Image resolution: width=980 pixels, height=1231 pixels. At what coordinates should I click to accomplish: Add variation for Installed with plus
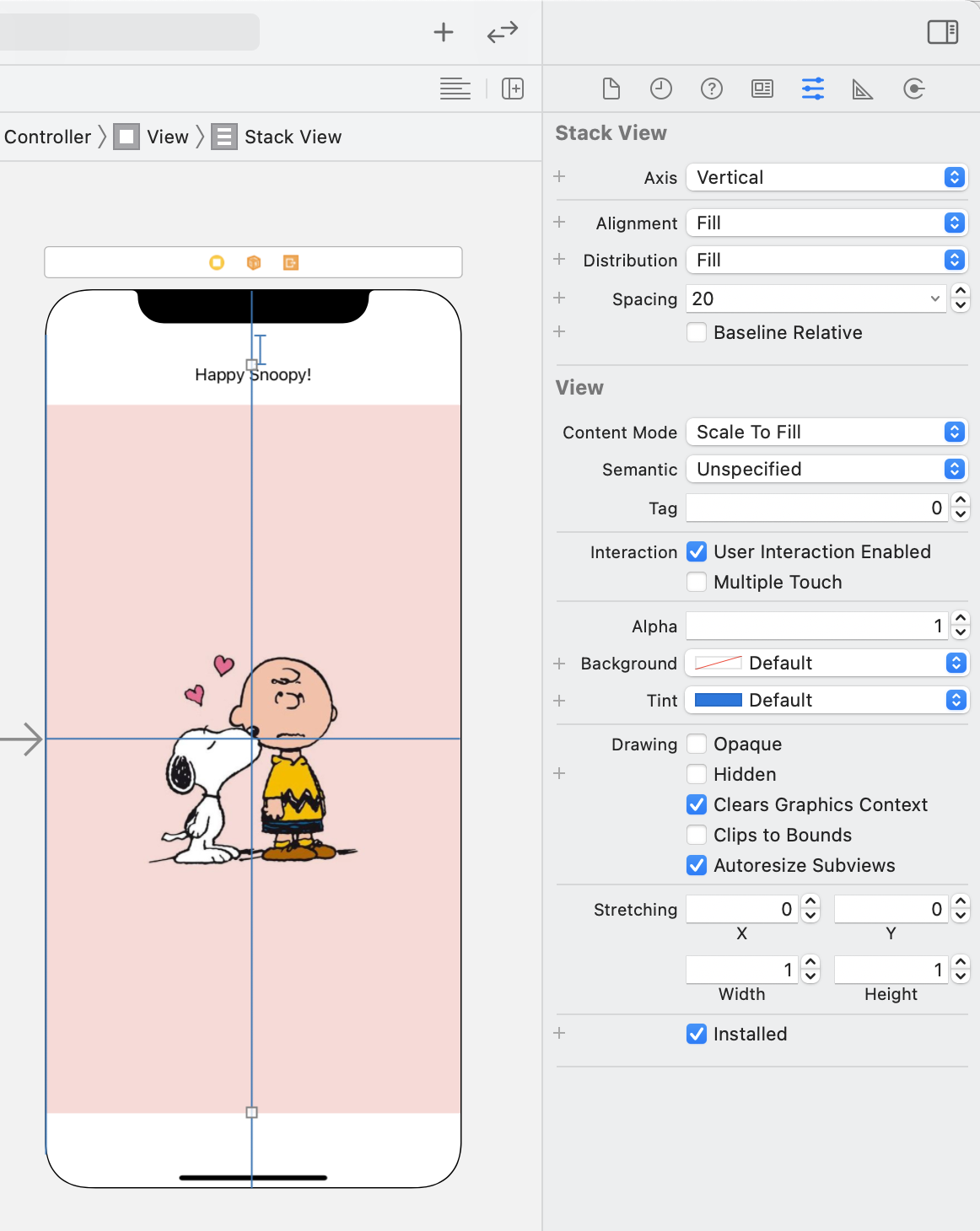click(x=559, y=1033)
